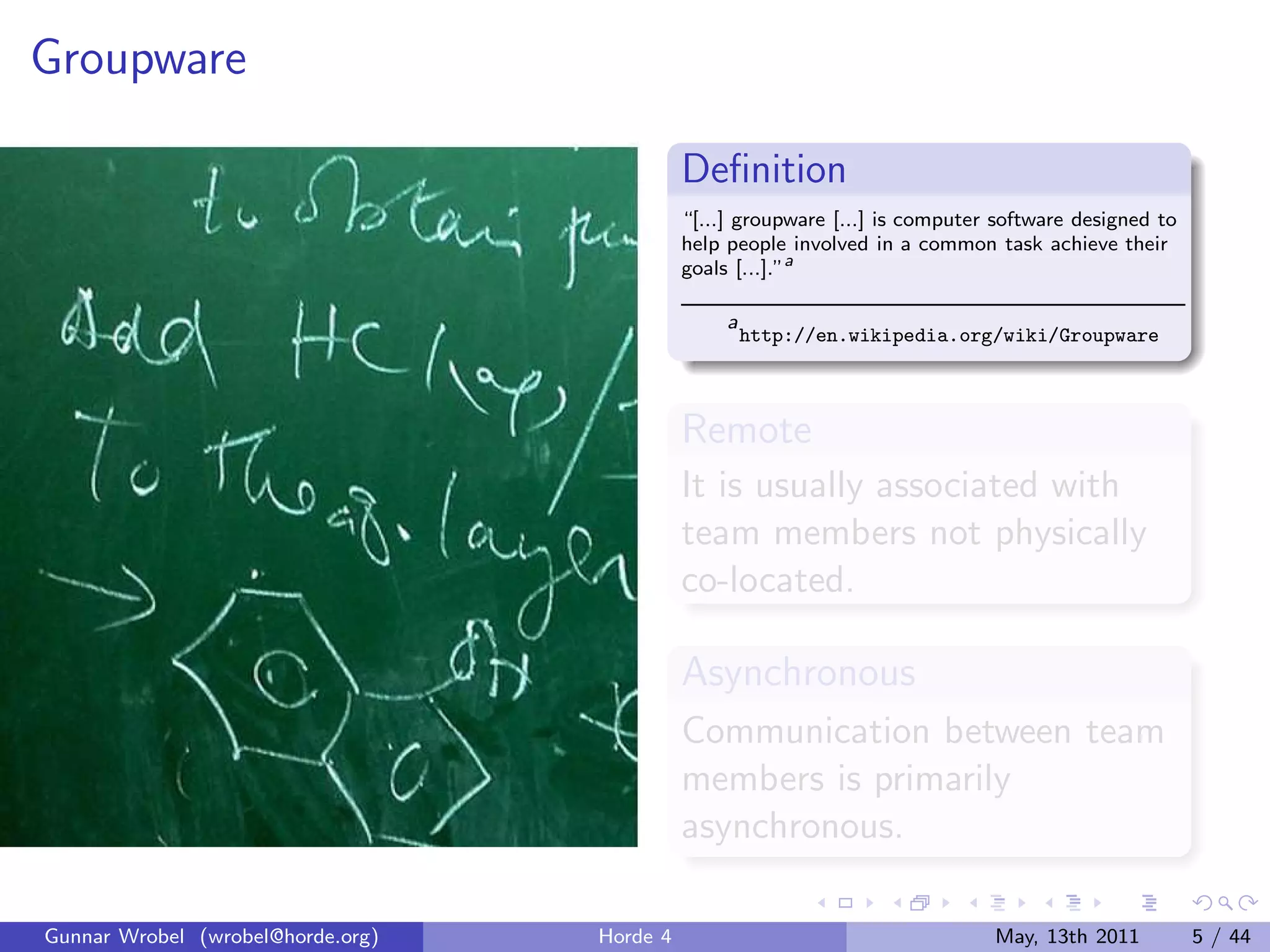Click the slide counter 5 / 44

point(1221,937)
